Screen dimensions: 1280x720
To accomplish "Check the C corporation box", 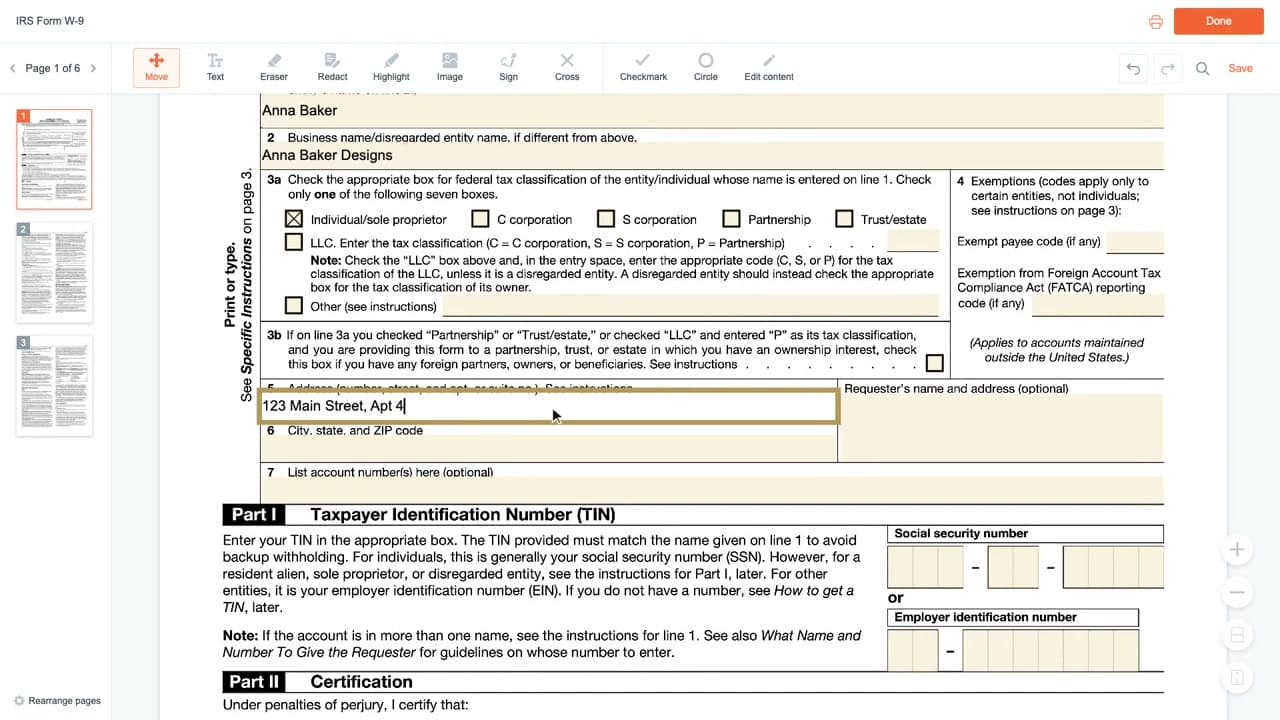I will click(x=480, y=218).
